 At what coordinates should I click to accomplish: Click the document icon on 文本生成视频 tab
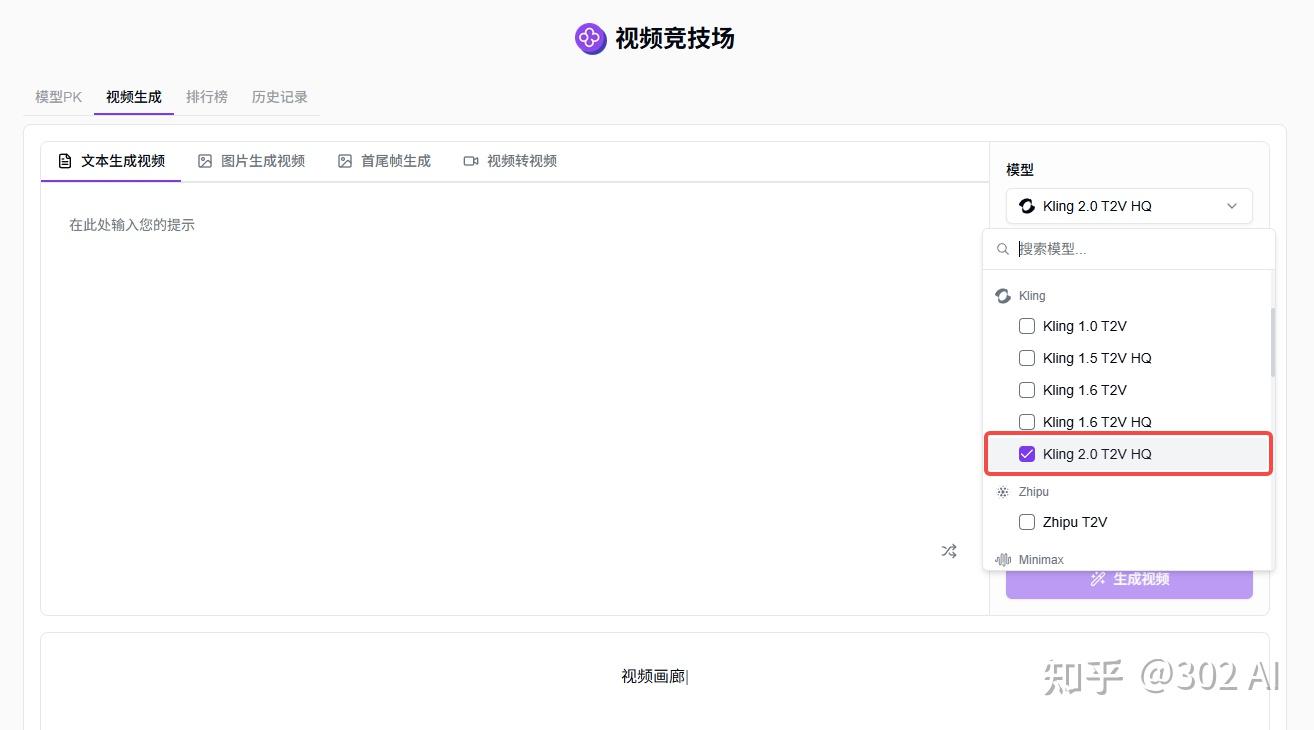(65, 161)
